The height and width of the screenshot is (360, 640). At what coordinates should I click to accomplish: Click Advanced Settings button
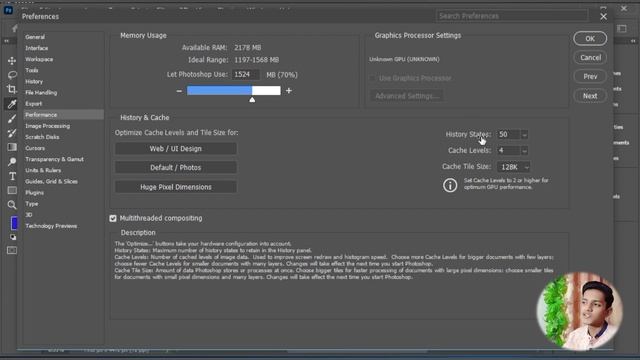407,96
